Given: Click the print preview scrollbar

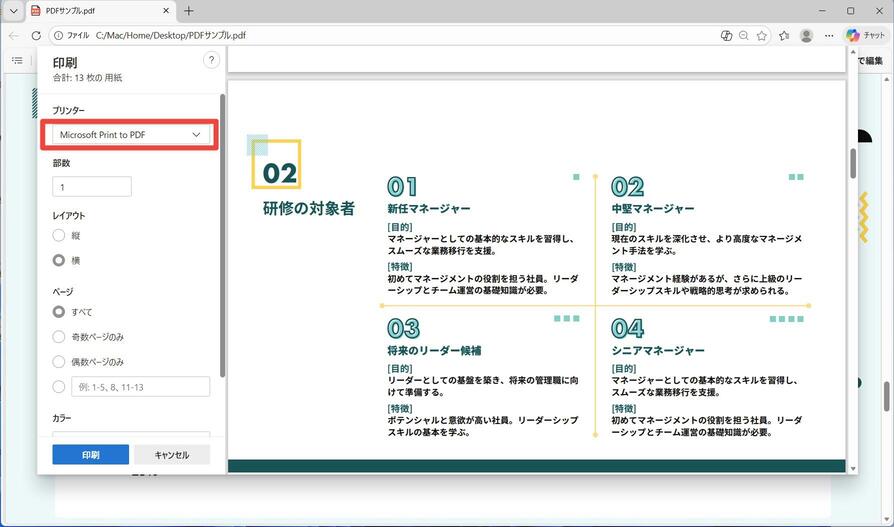Looking at the screenshot, I should [853, 163].
